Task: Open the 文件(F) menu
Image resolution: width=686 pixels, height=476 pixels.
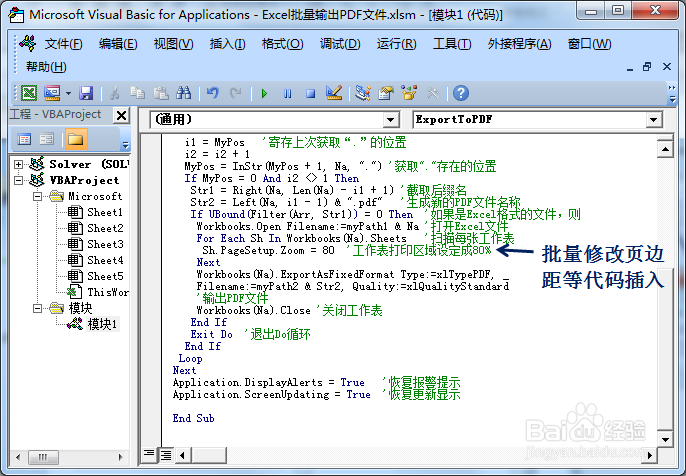Action: (63, 44)
